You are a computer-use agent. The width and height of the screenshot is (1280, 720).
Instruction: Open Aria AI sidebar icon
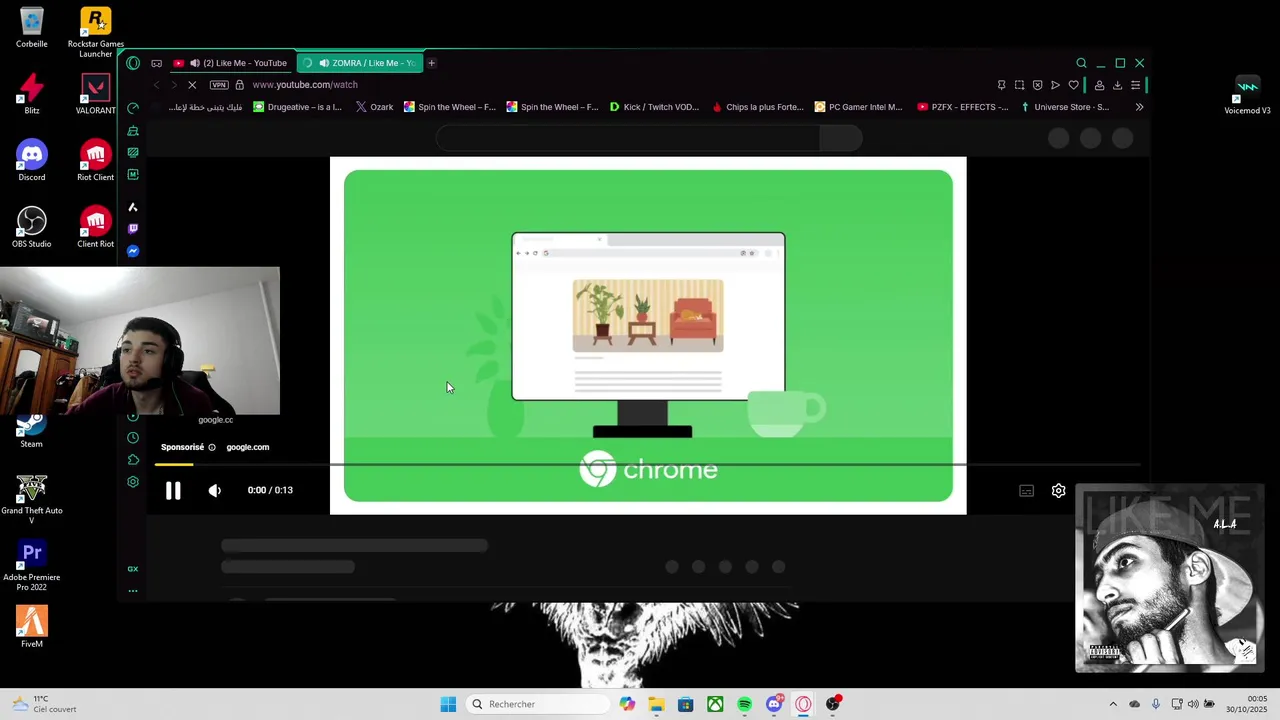pyautogui.click(x=133, y=207)
